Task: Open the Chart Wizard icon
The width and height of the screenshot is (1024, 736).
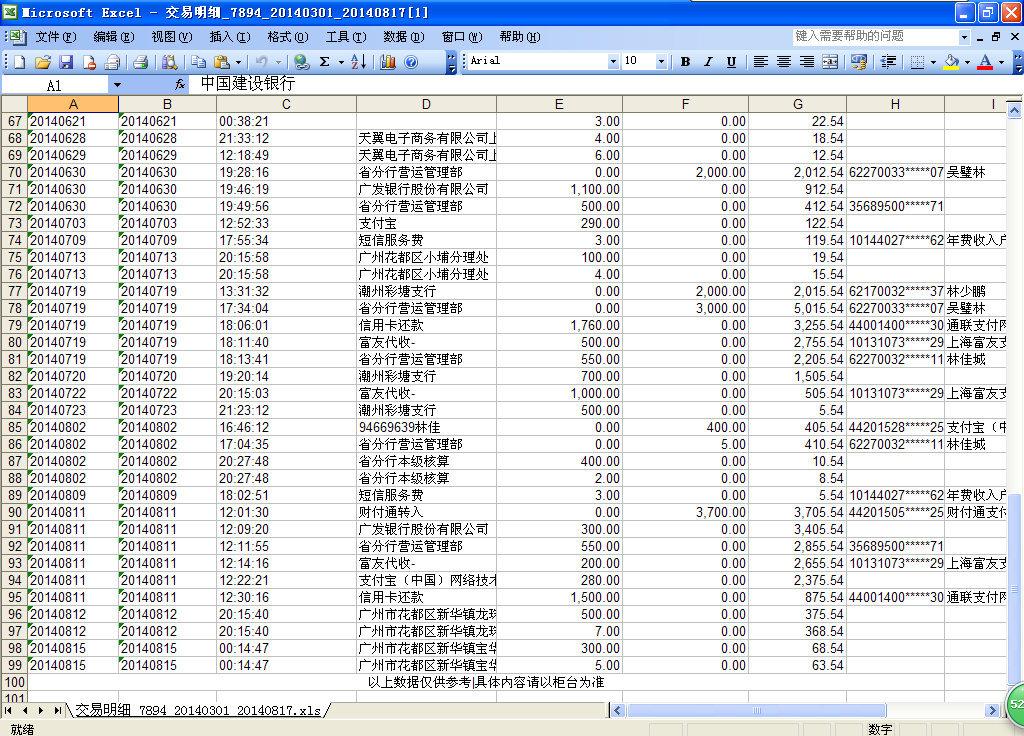Action: pos(388,62)
